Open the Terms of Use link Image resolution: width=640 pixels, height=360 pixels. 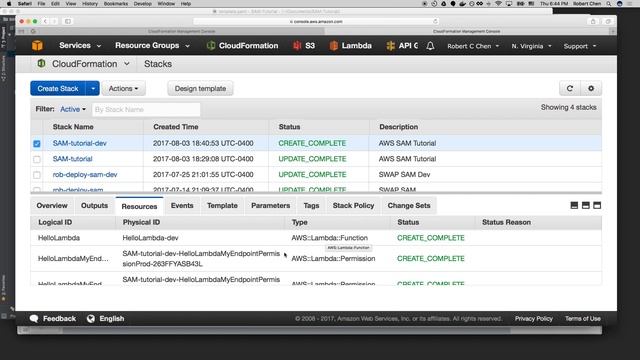[582, 318]
